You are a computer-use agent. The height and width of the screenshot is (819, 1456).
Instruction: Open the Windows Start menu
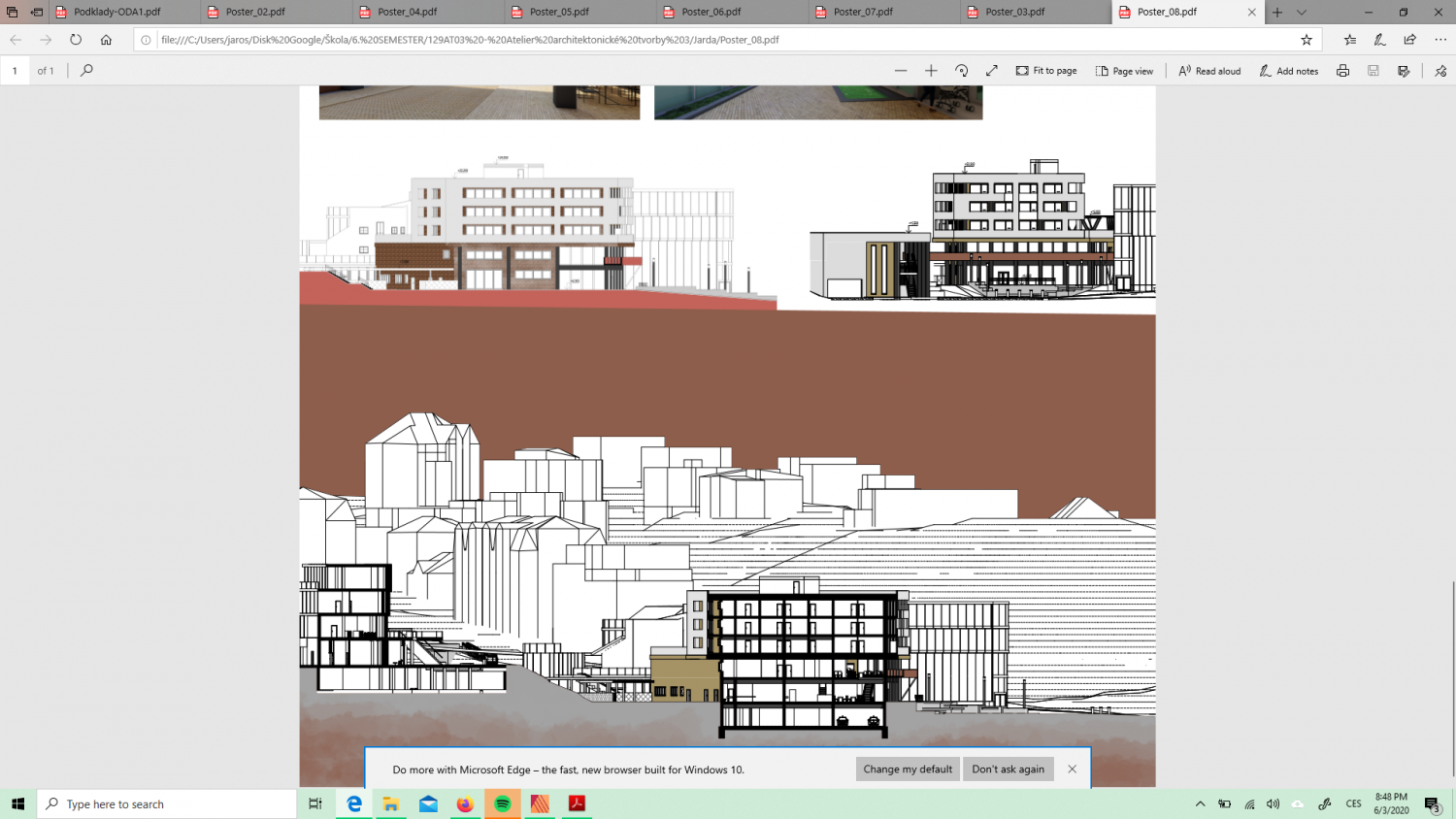[x=17, y=803]
